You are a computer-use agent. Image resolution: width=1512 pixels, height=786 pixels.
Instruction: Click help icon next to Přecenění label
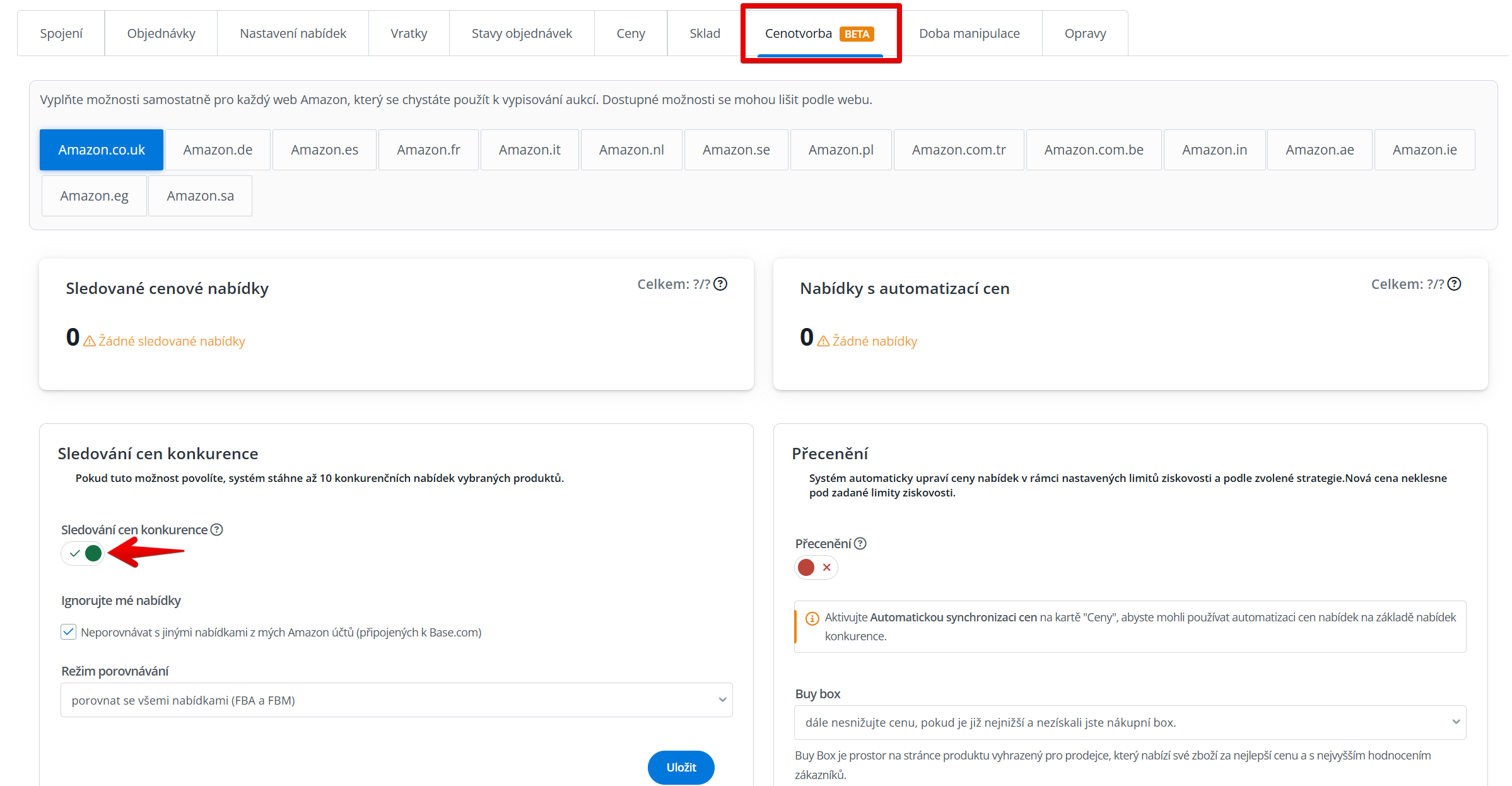[x=860, y=543]
